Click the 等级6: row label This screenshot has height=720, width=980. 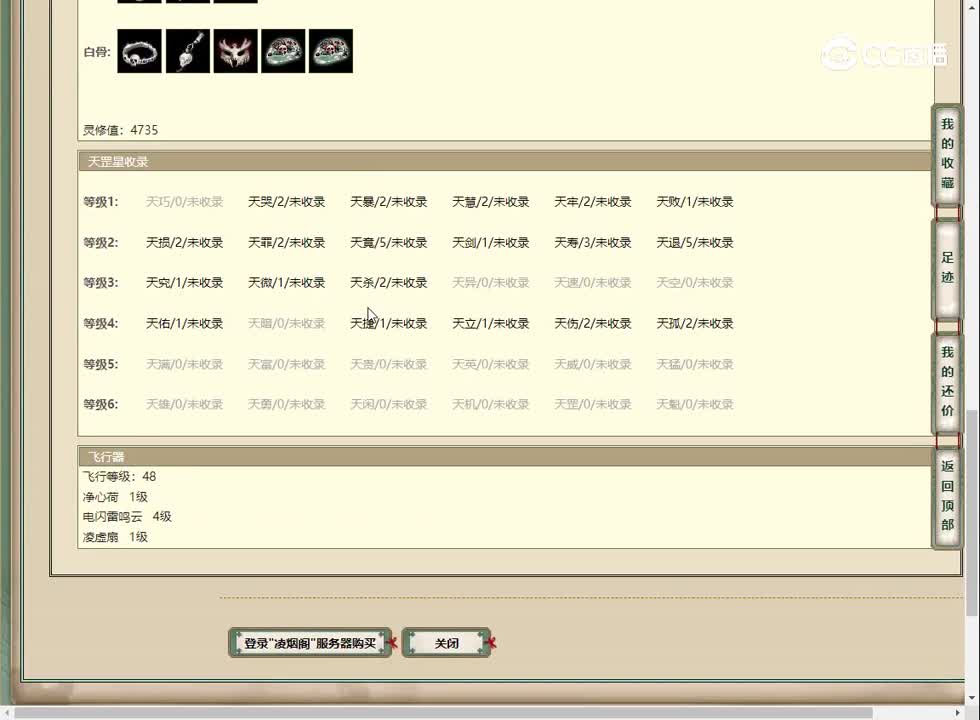pos(101,404)
